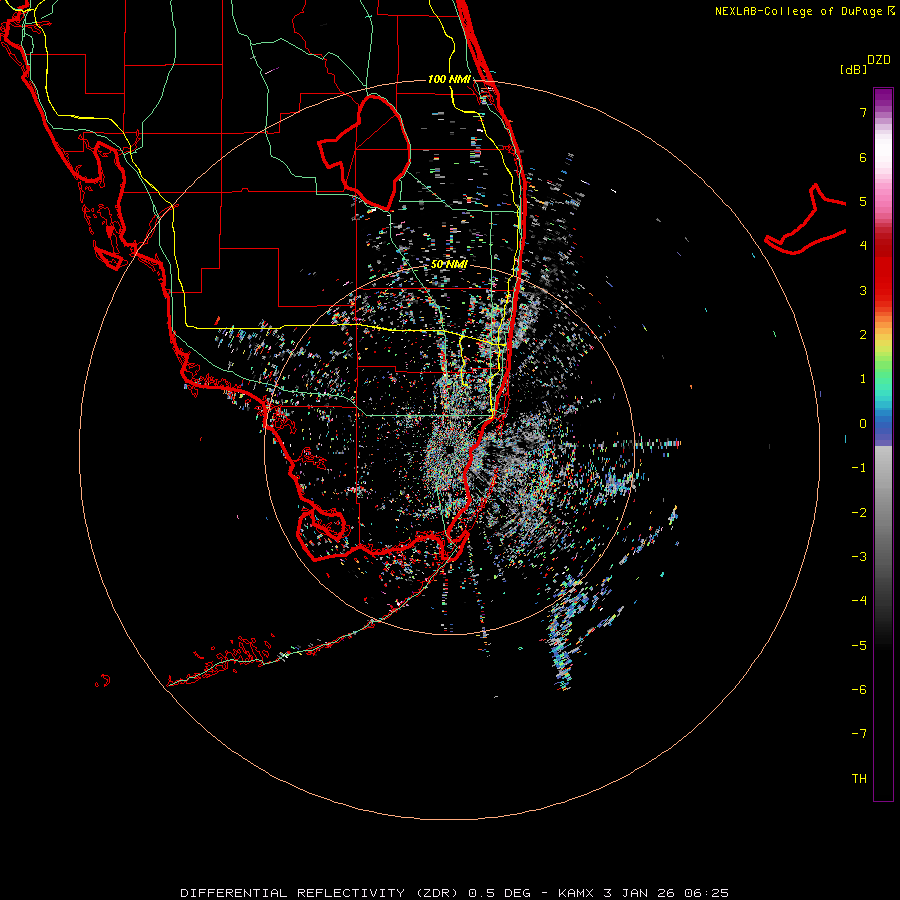Image resolution: width=900 pixels, height=900 pixels.
Task: Click the color scale value 7
Action: tap(863, 112)
